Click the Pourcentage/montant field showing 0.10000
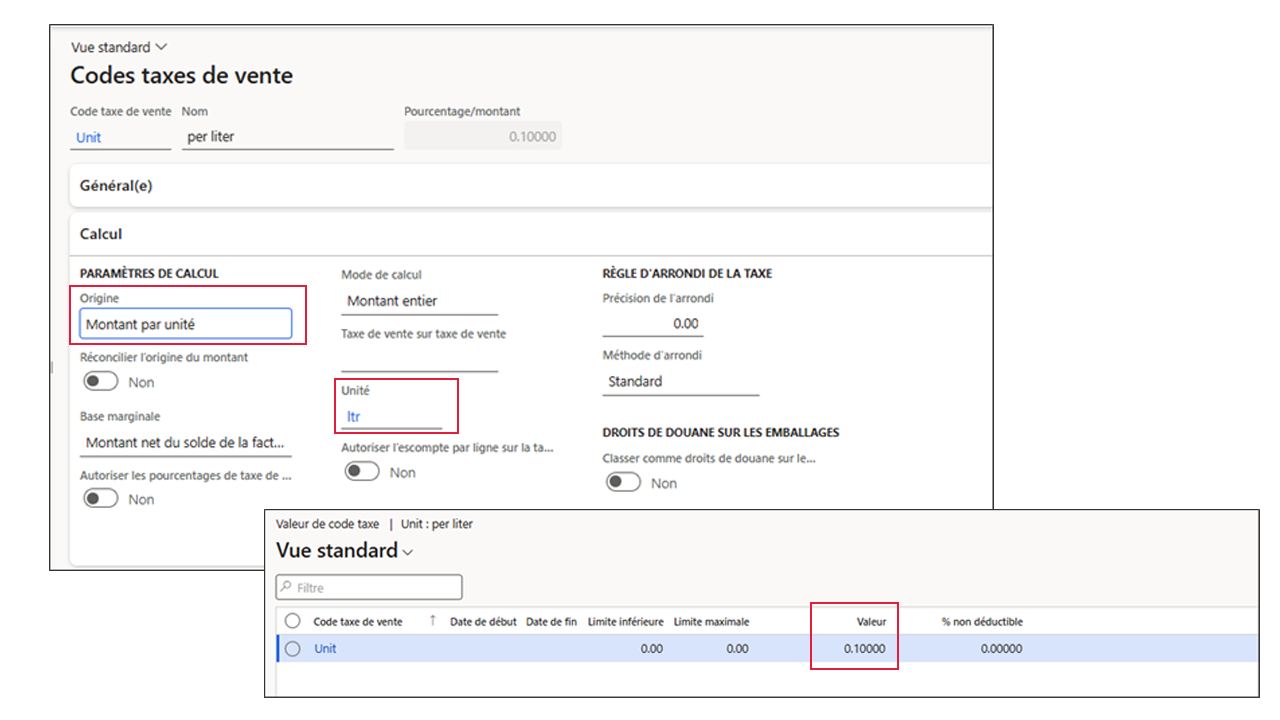The height and width of the screenshot is (720, 1280). point(483,137)
